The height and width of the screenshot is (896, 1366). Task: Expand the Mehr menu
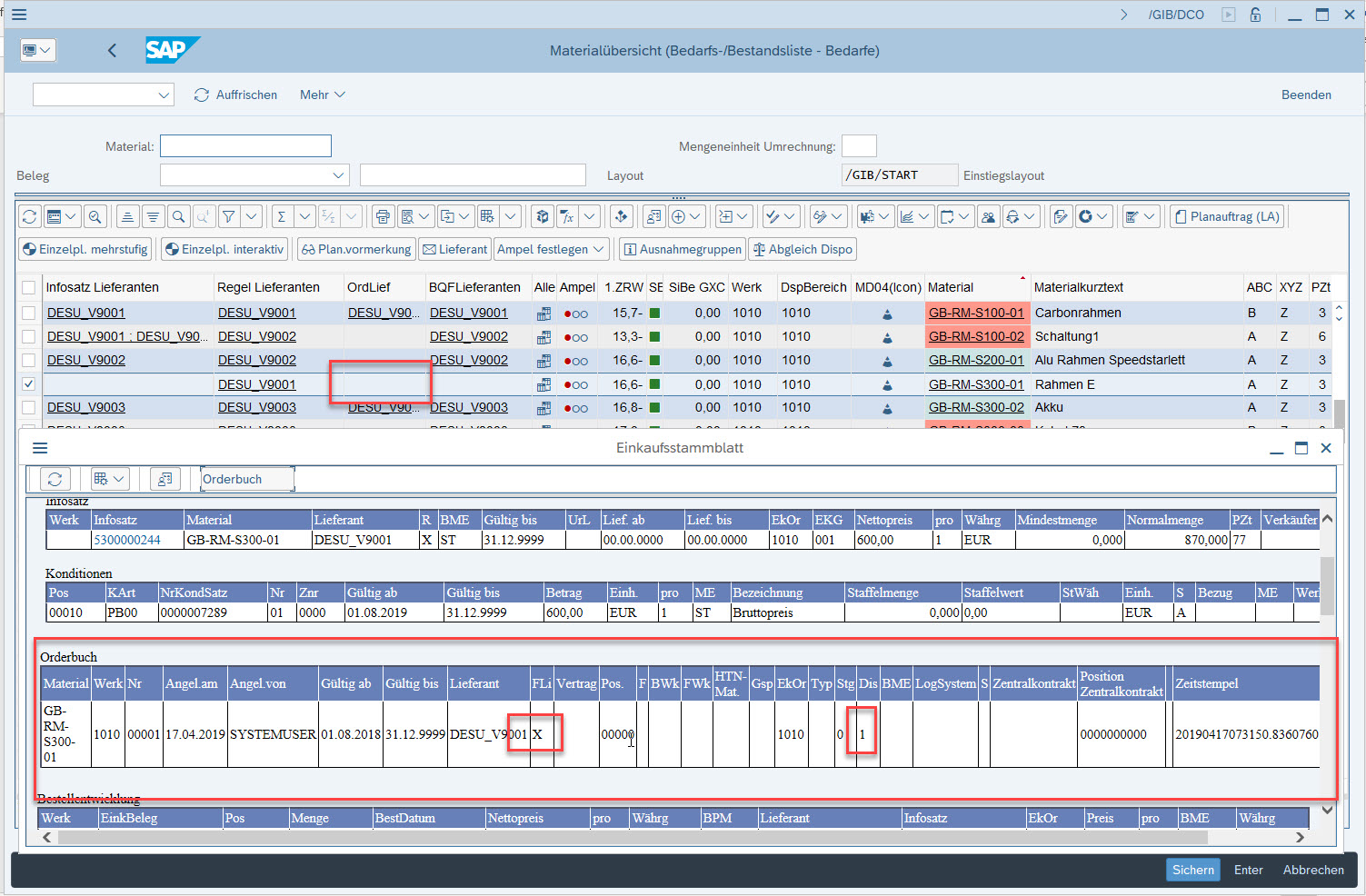323,95
